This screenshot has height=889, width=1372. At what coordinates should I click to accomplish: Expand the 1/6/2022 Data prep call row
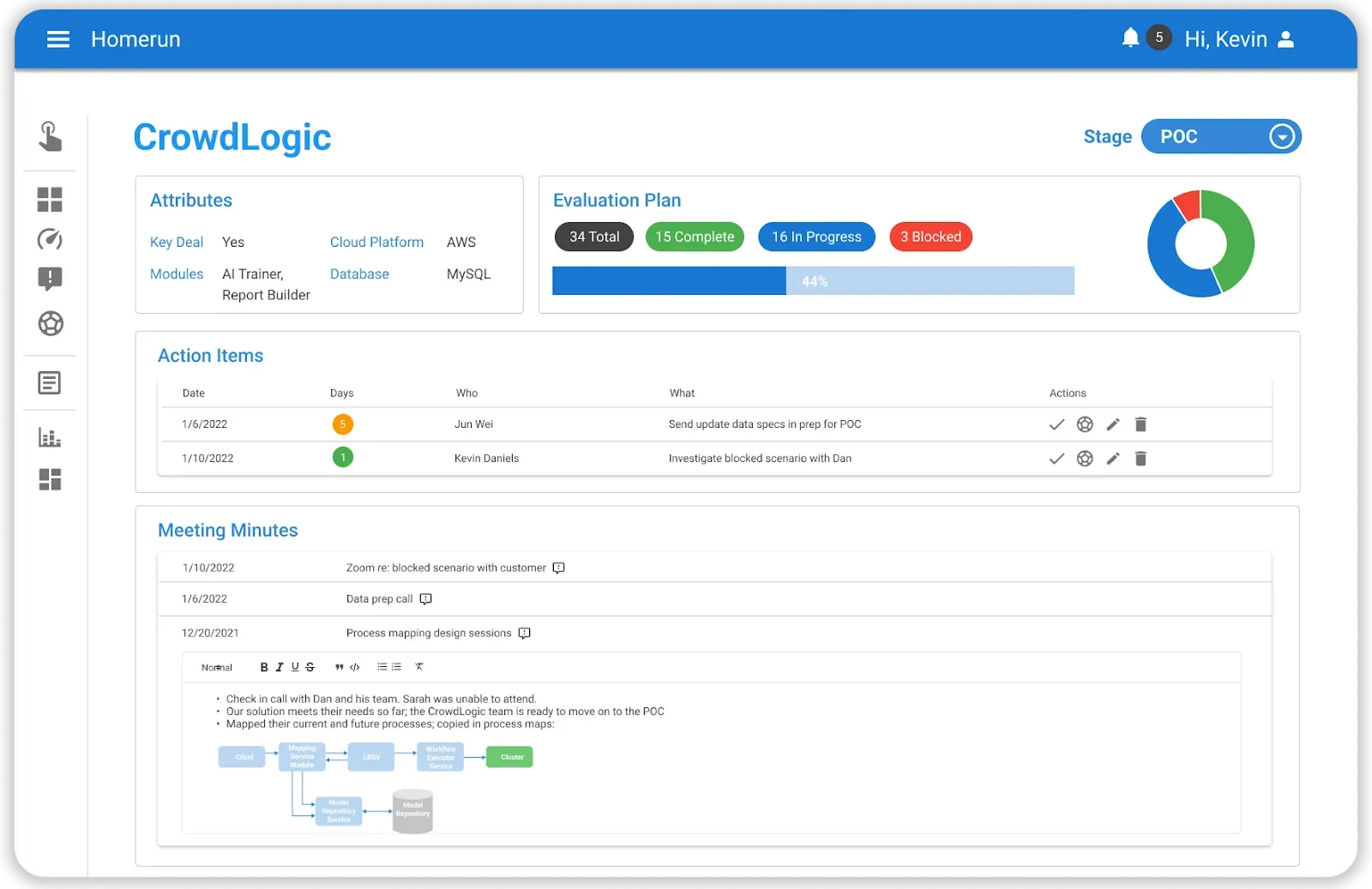(714, 599)
